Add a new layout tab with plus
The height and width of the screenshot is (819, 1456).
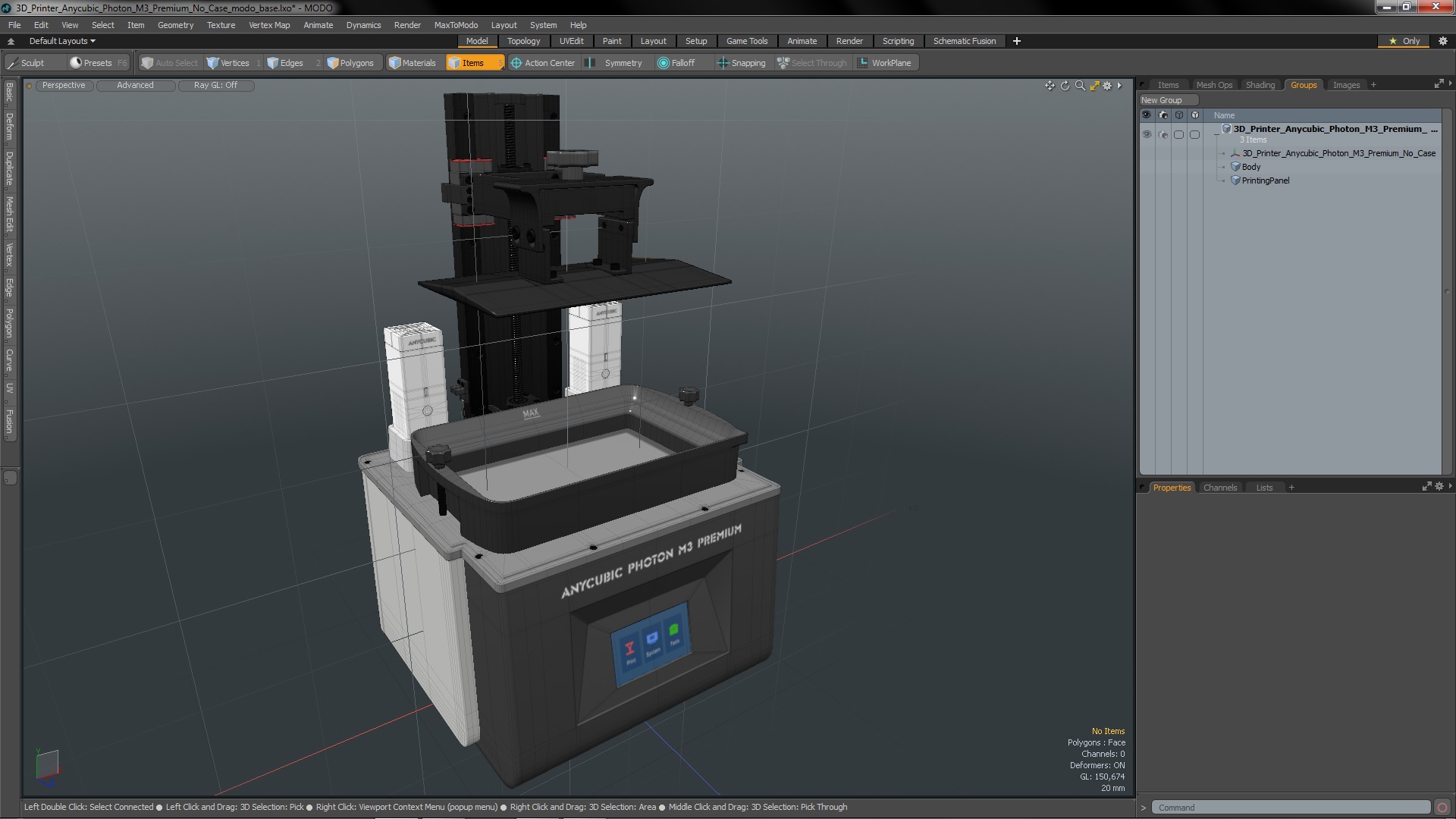point(1017,41)
